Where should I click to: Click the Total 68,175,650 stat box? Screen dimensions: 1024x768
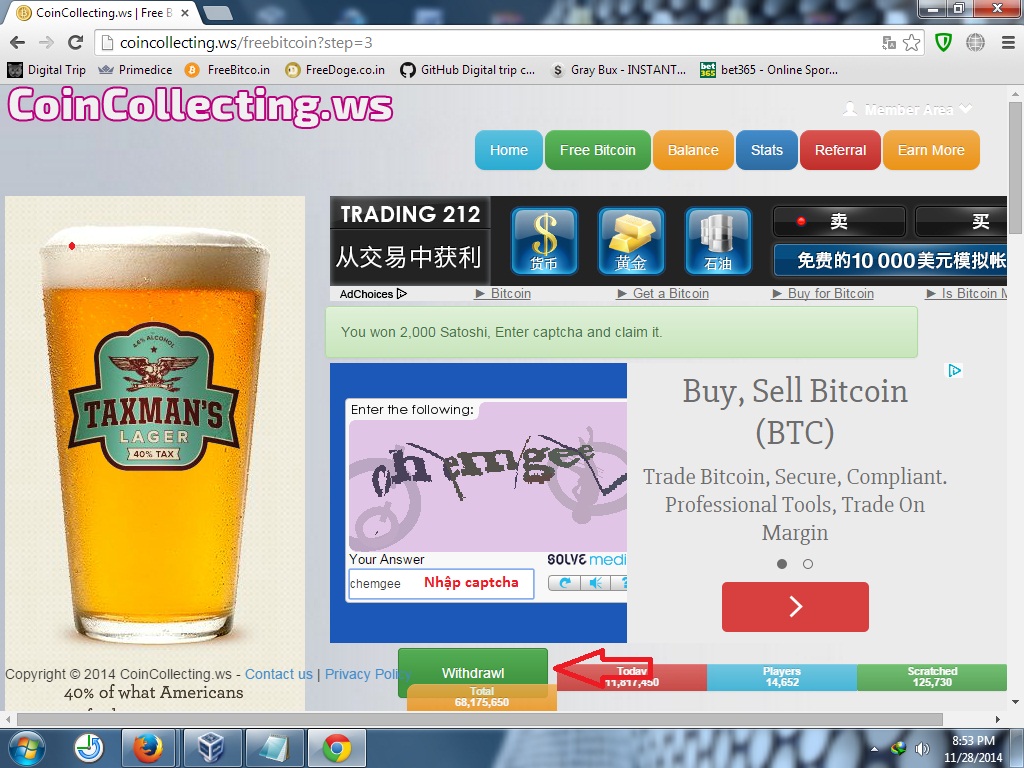pos(482,697)
